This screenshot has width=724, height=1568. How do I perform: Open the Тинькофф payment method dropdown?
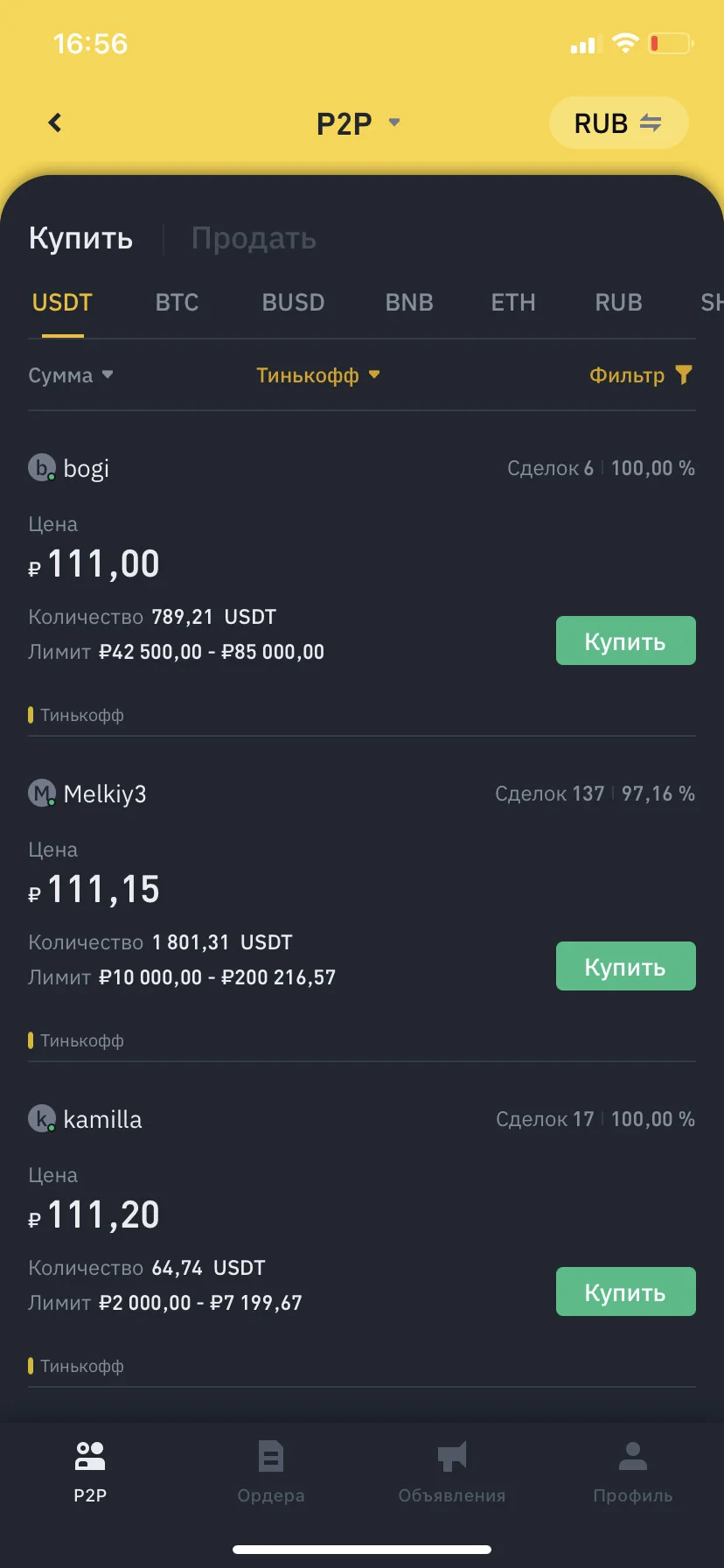pos(318,375)
